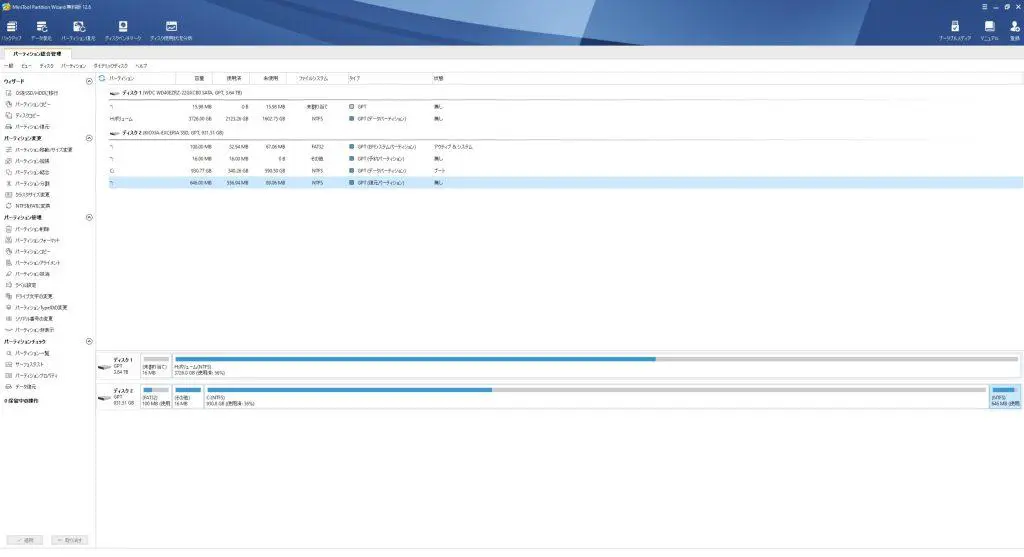Click the 取り消す (Undo) button

69,540
